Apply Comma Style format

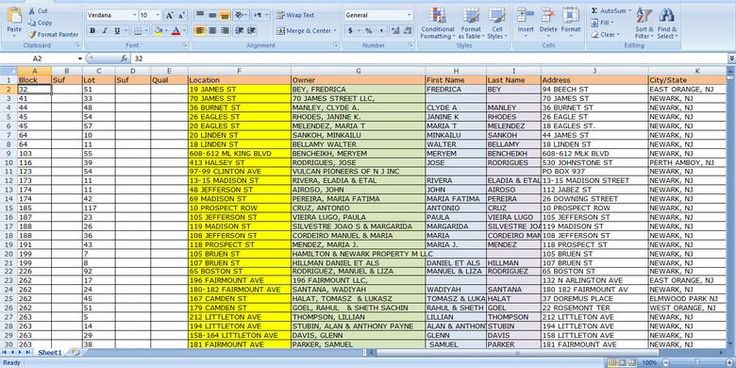pyautogui.click(x=381, y=31)
